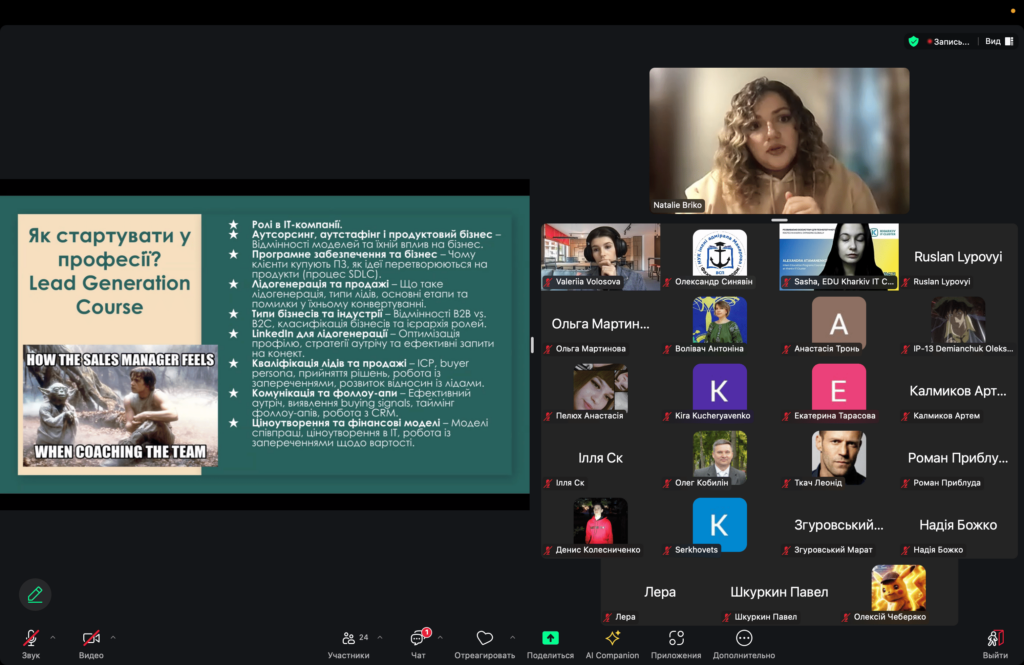Viewport: 1024px width, 665px height.
Task: Select Шкуркин Павел's participant tile
Action: pos(779,592)
